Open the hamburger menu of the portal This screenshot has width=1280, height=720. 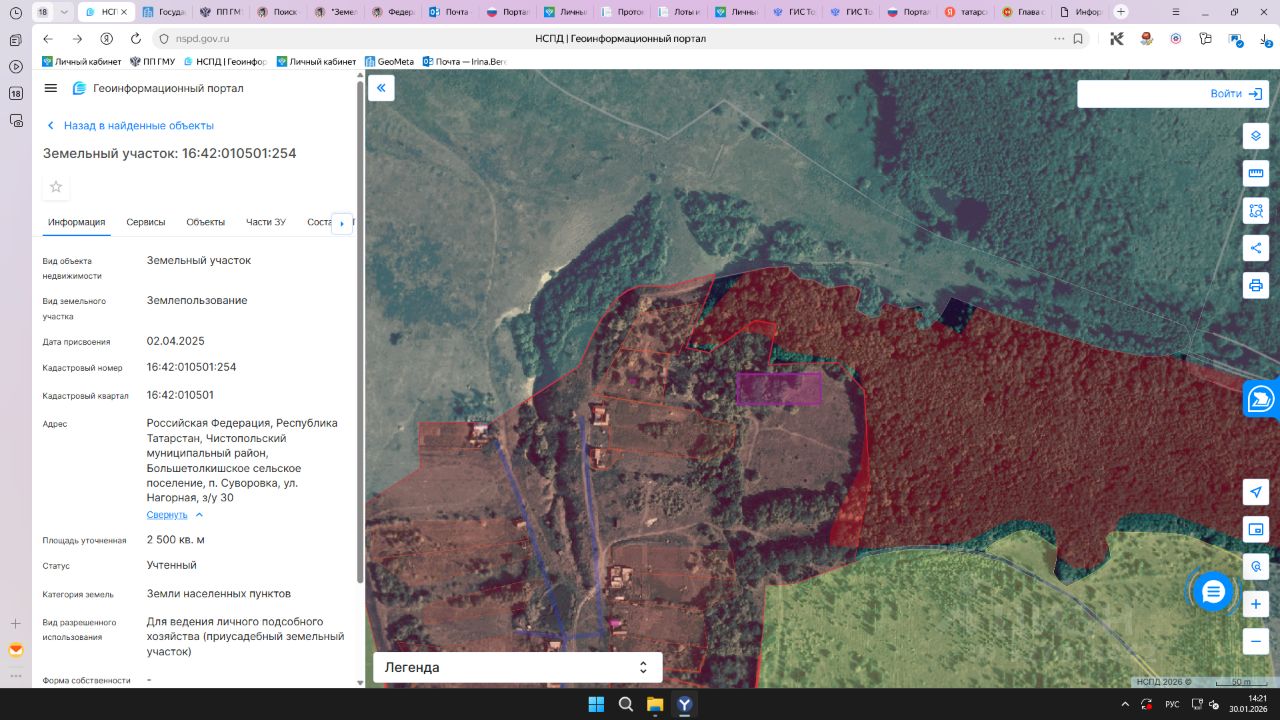click(51, 88)
